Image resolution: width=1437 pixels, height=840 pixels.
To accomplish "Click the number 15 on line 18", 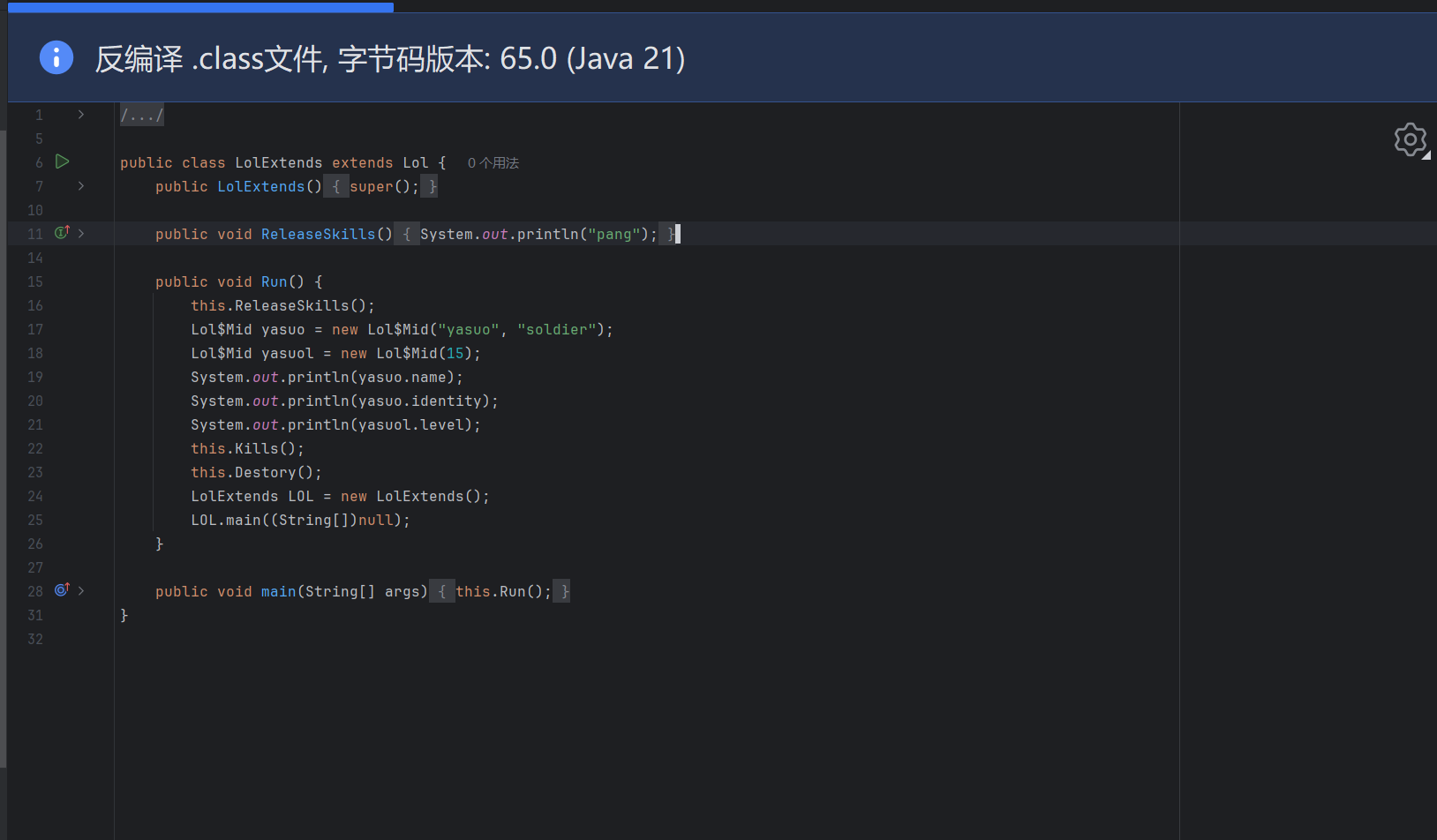I will pyautogui.click(x=455, y=354).
